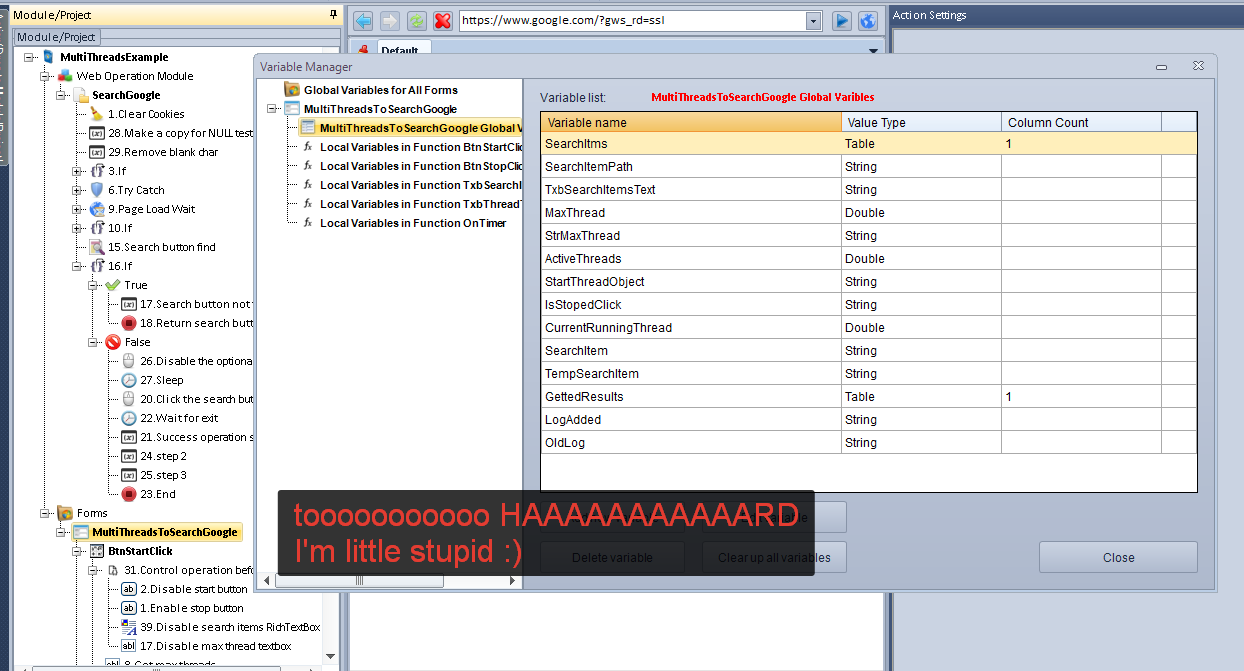Select the MaxThread variable row
The image size is (1244, 671).
tap(690, 213)
